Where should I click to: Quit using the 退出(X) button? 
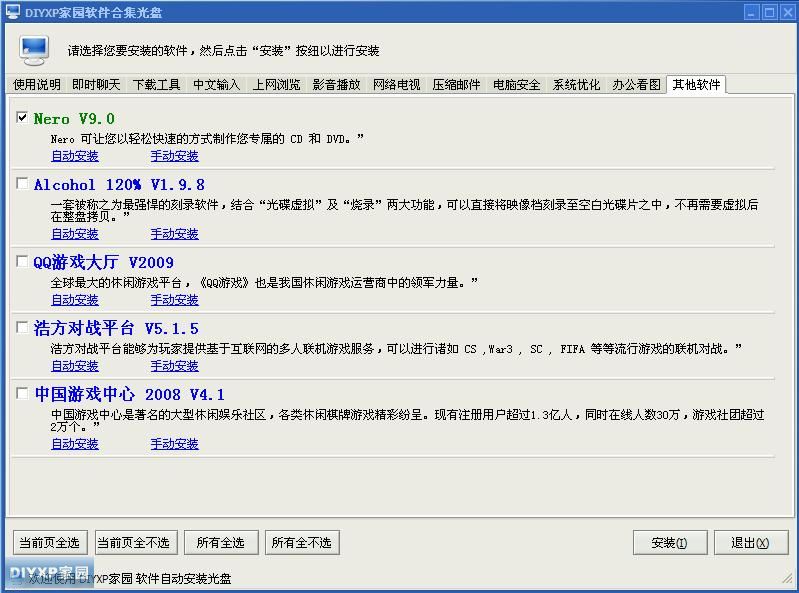click(751, 543)
